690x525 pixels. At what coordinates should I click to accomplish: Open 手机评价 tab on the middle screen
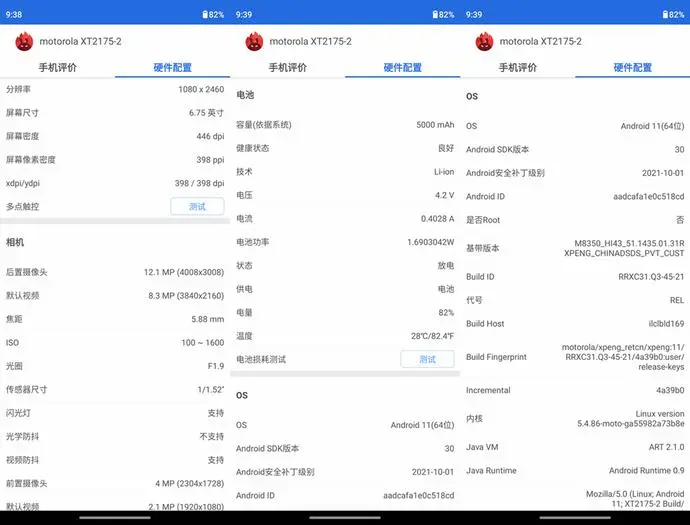(288, 67)
